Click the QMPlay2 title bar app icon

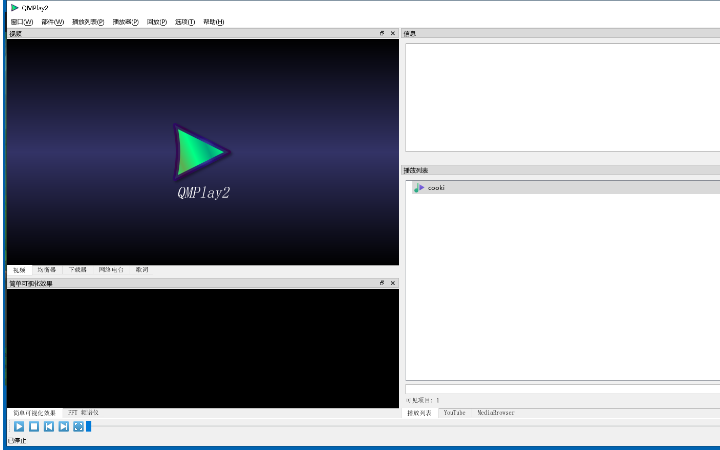click(15, 7)
